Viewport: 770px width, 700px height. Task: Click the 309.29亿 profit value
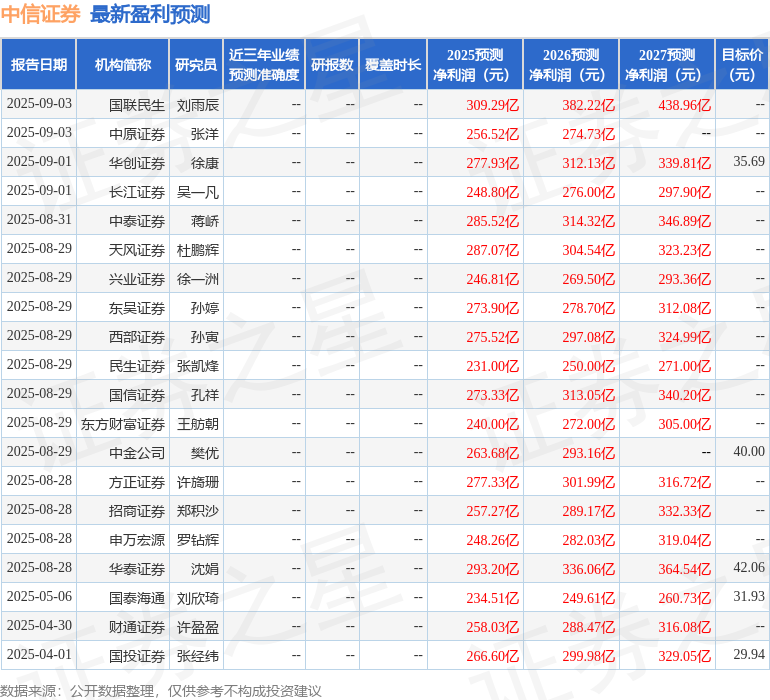[x=492, y=105]
